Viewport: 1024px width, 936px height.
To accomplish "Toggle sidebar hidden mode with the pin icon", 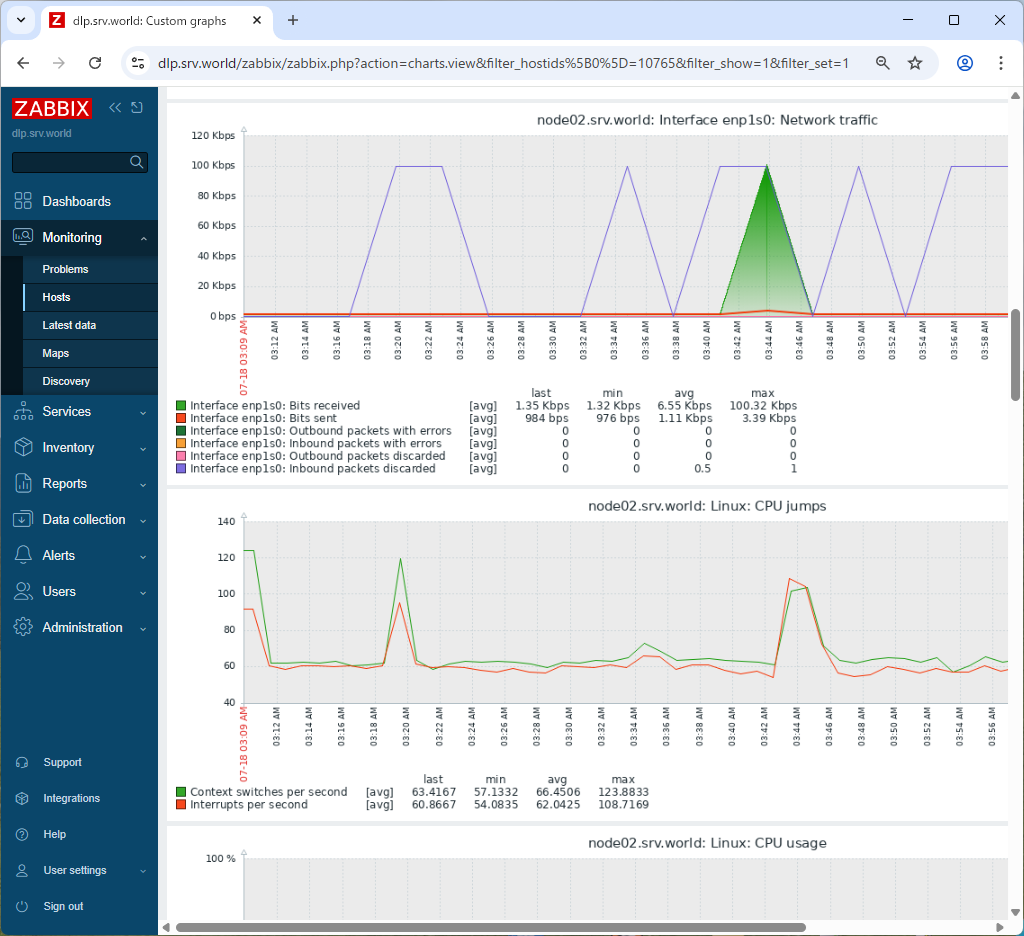I will [x=136, y=107].
